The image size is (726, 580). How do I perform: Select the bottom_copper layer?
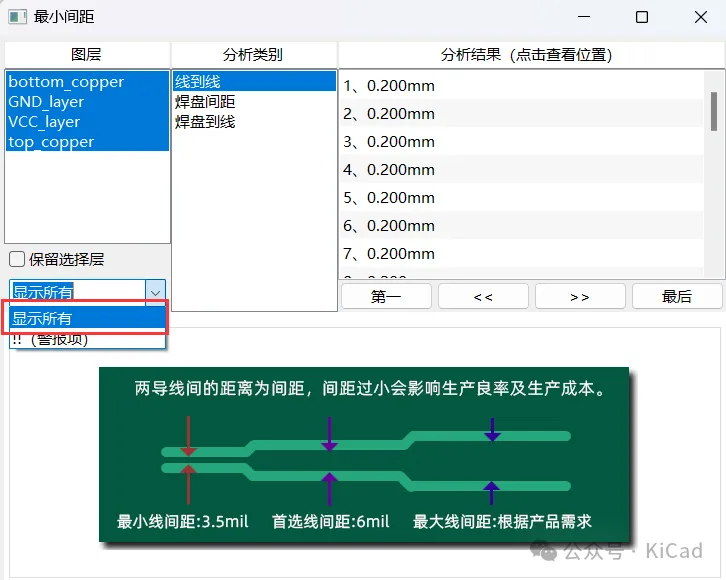pos(87,81)
